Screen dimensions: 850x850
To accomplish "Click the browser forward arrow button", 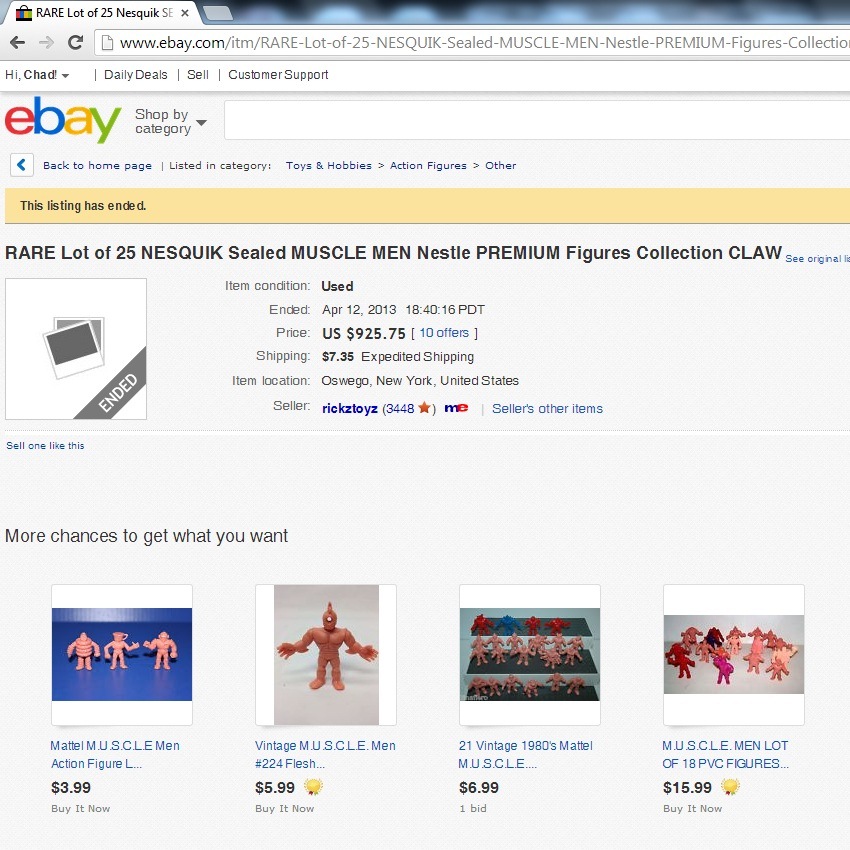I will coord(47,42).
